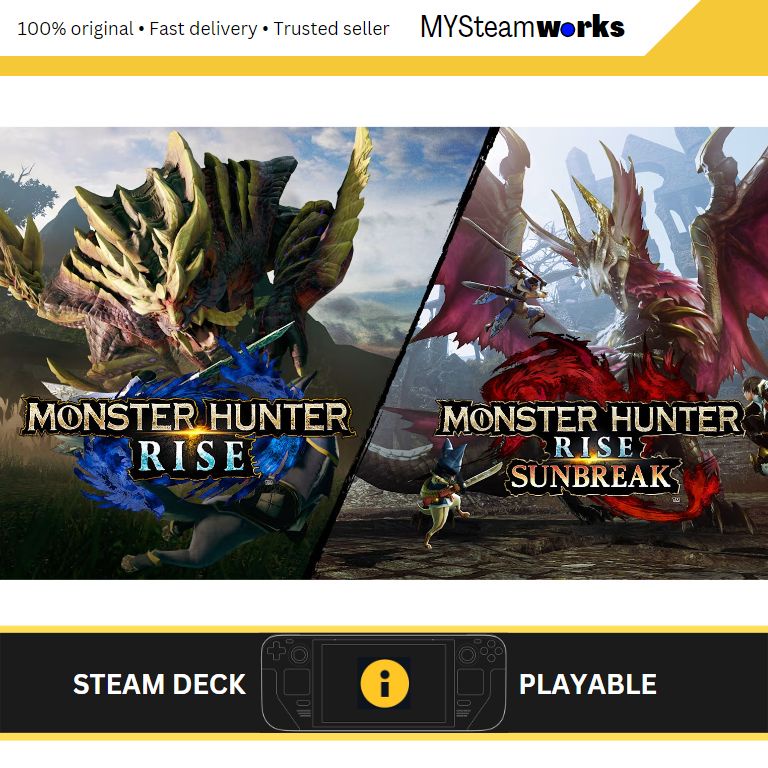Click the STEAM DECK label
This screenshot has height=768, width=768.
tap(159, 684)
